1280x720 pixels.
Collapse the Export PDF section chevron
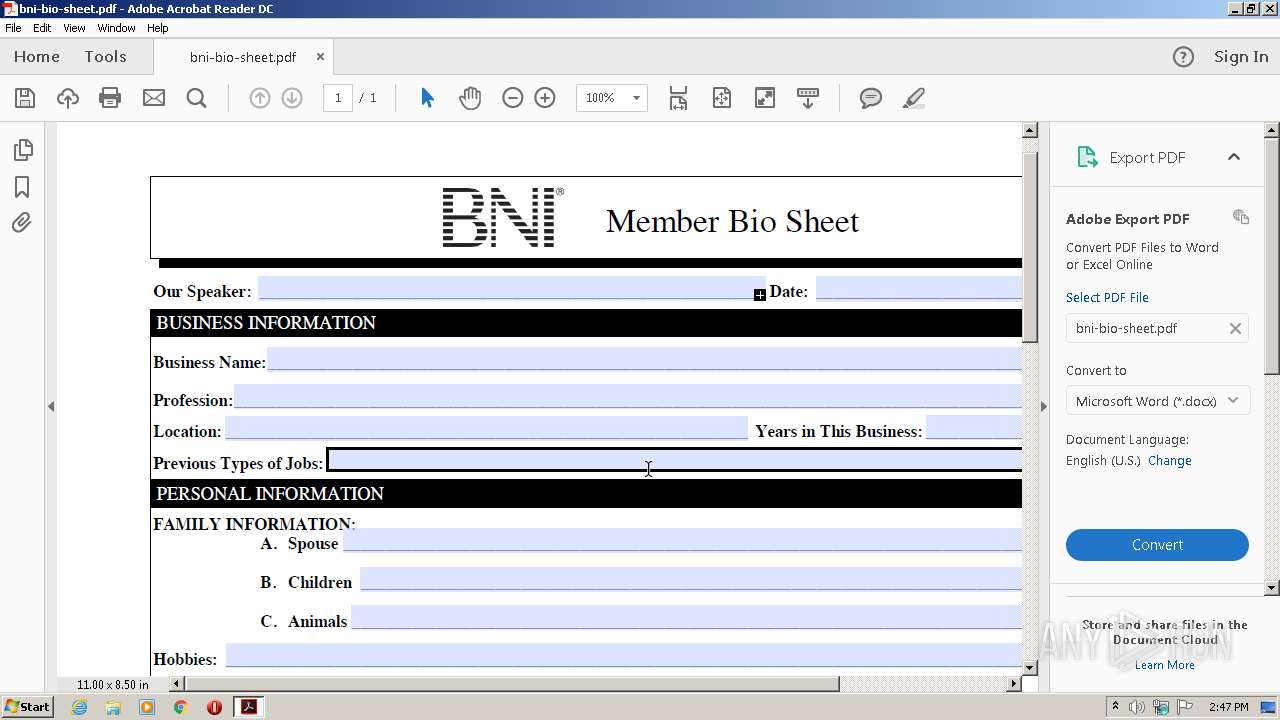pyautogui.click(x=1233, y=157)
